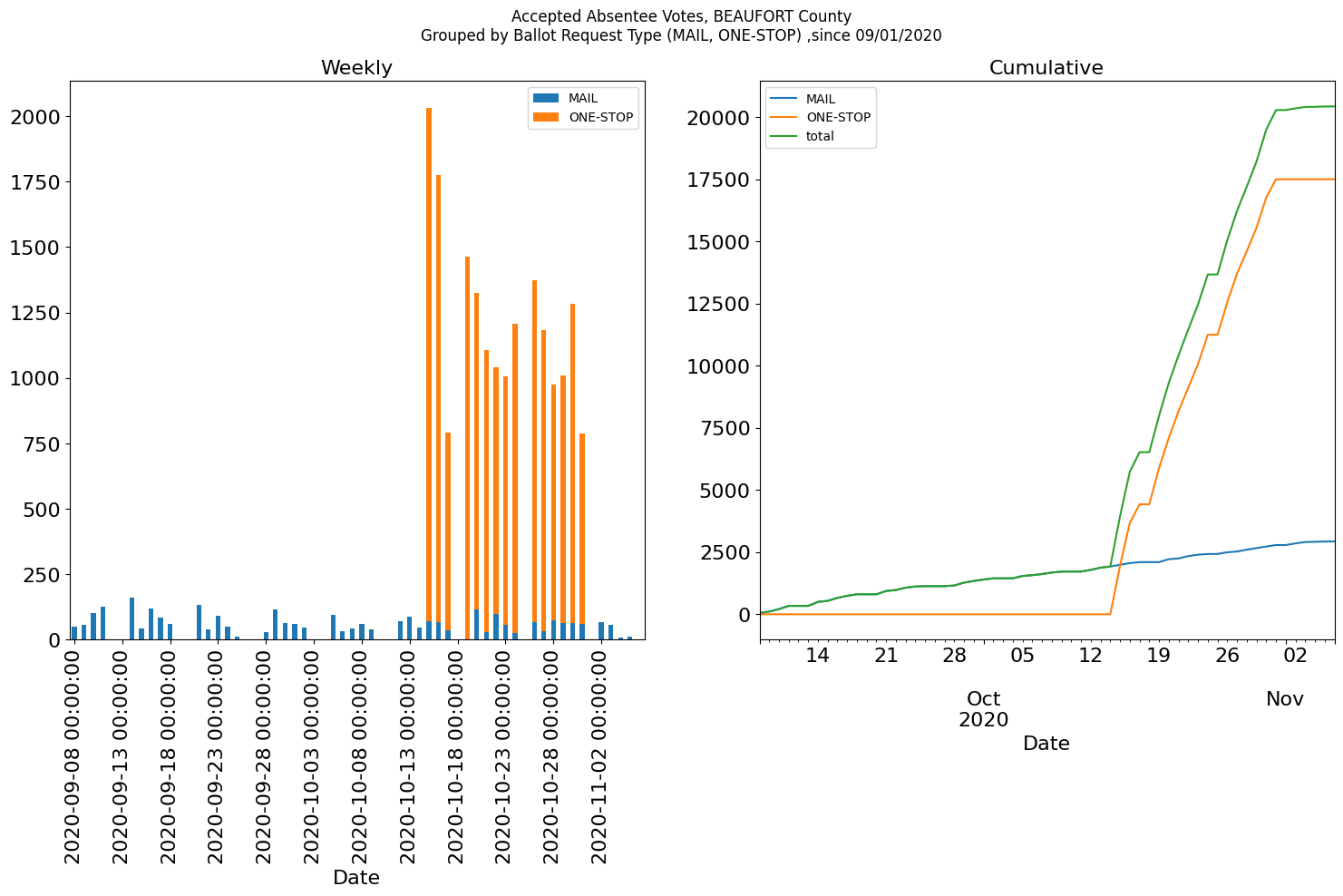The image size is (1343, 896).
Task: Click the ONE-STOP label in Cumulative legend
Action: (x=839, y=118)
